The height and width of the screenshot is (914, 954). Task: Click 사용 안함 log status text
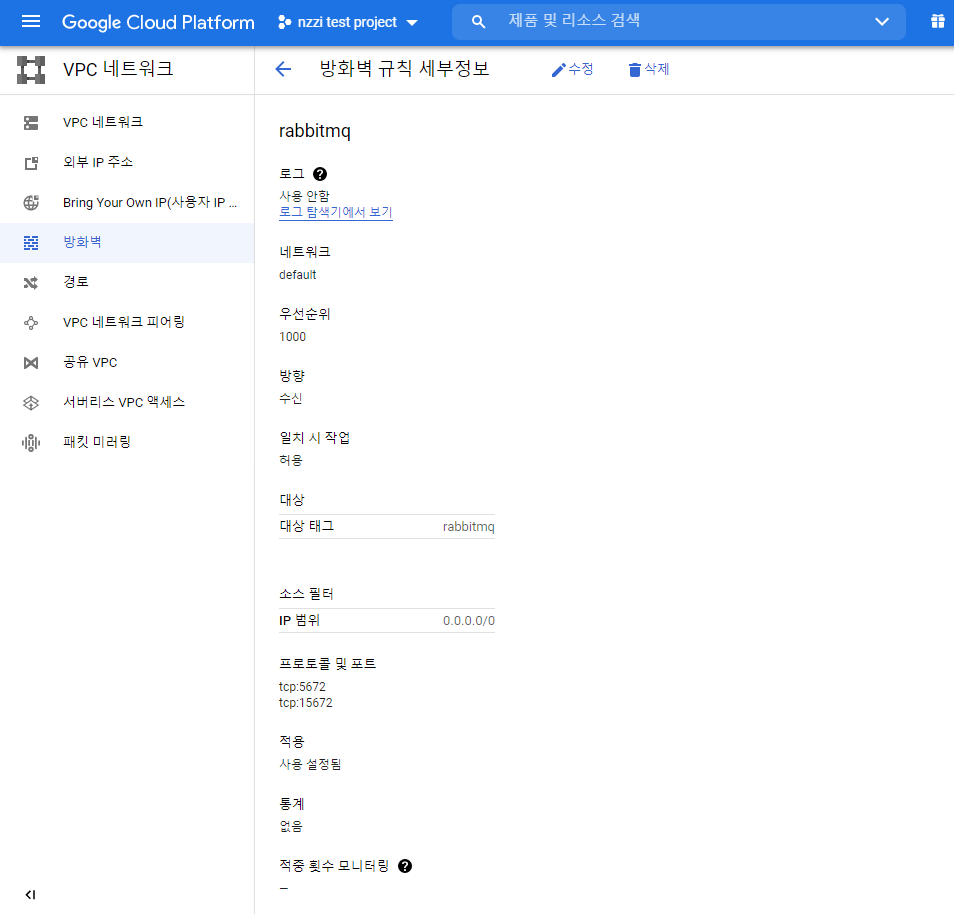(304, 196)
